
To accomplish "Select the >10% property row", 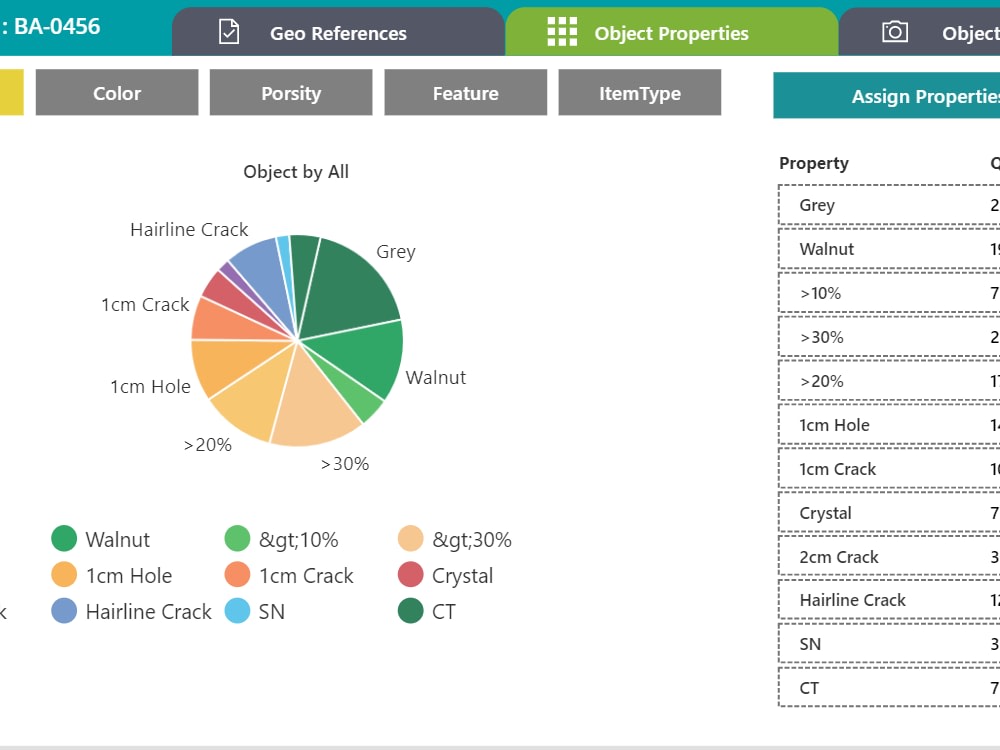I will pyautogui.click(x=889, y=293).
